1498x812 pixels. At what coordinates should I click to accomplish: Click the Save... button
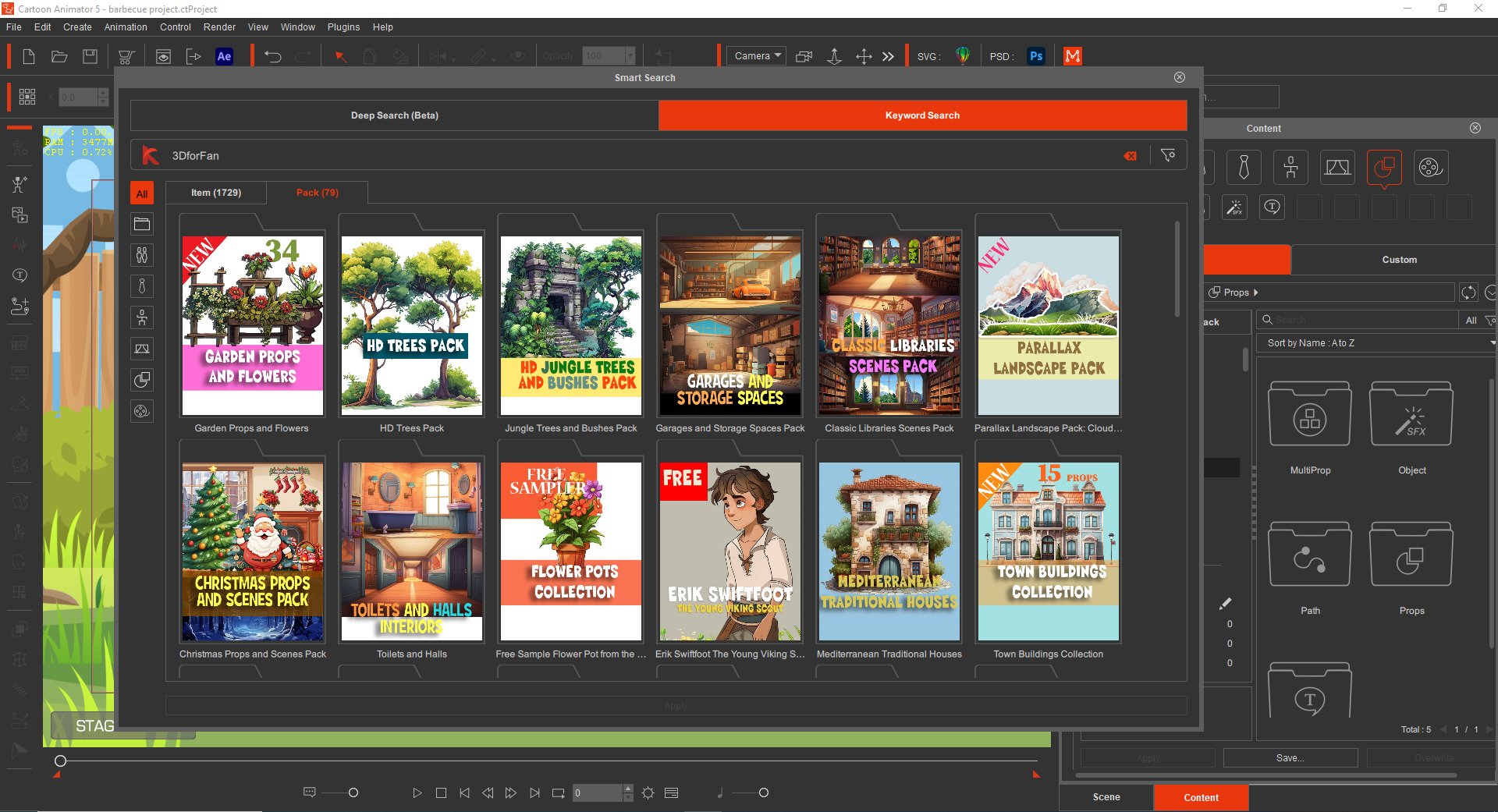1290,758
